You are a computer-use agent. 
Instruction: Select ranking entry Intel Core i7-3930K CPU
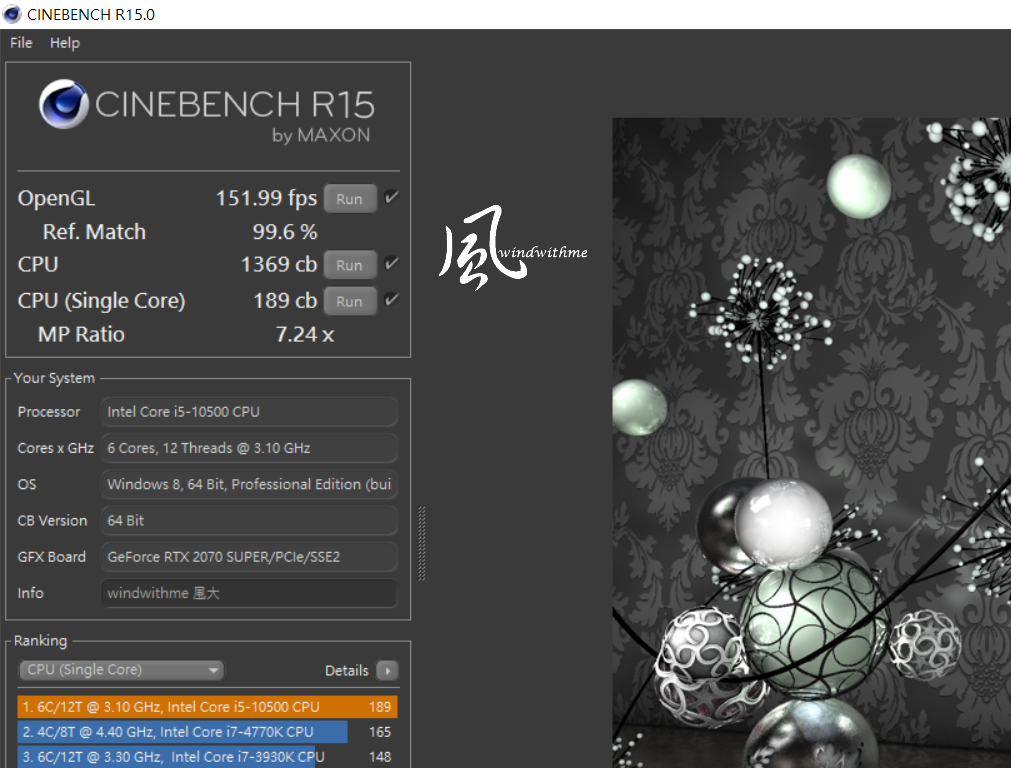click(x=208, y=756)
